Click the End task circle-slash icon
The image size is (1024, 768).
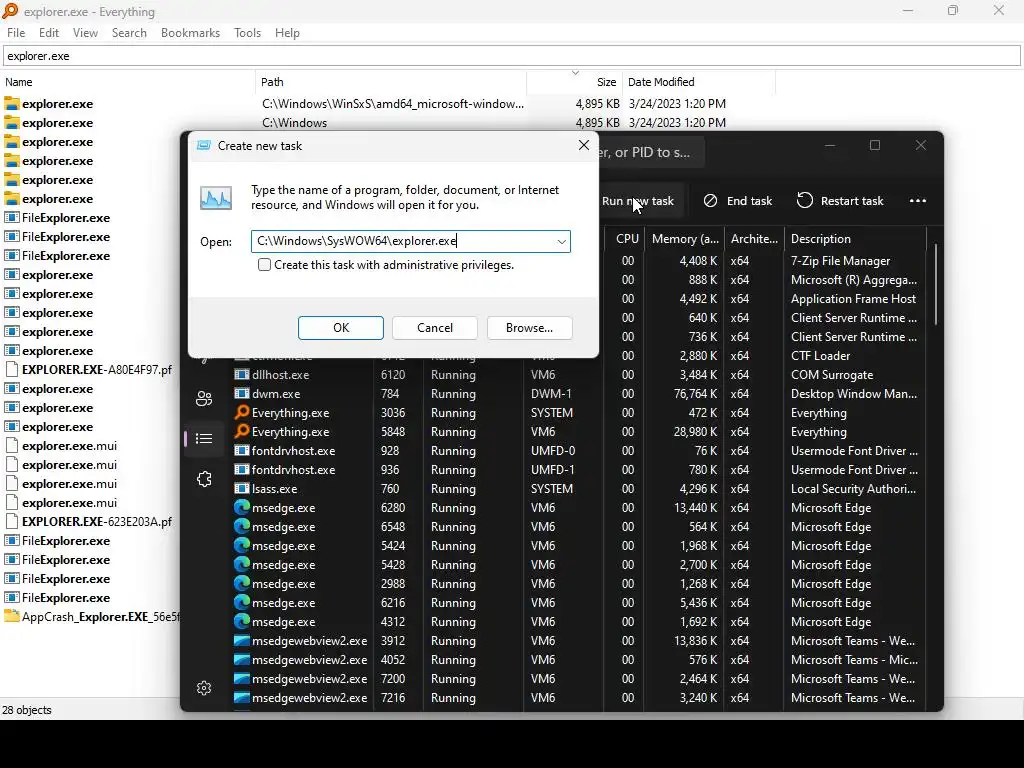coord(711,200)
